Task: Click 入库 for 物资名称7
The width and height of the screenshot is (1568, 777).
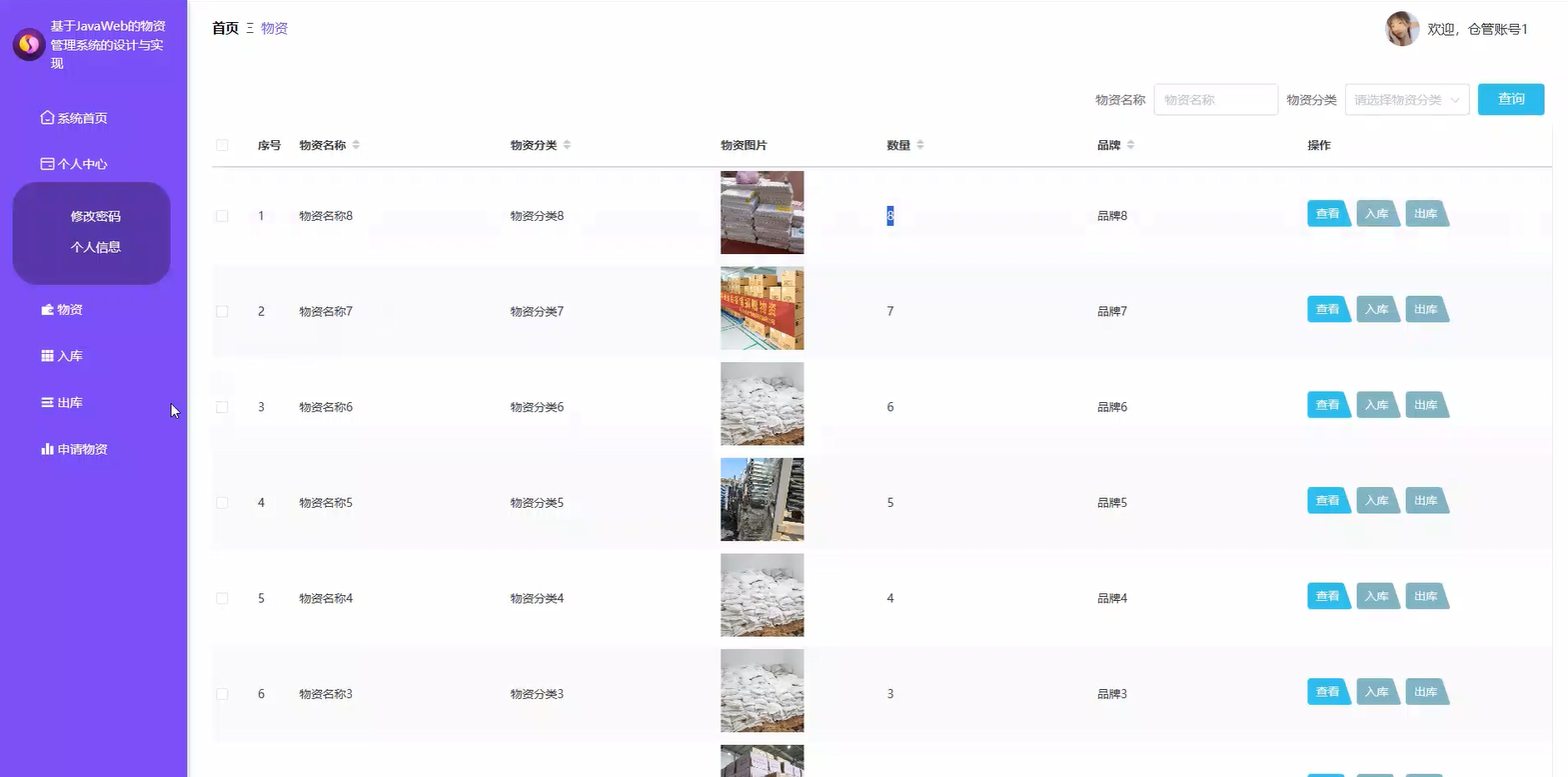Action: 1377,310
